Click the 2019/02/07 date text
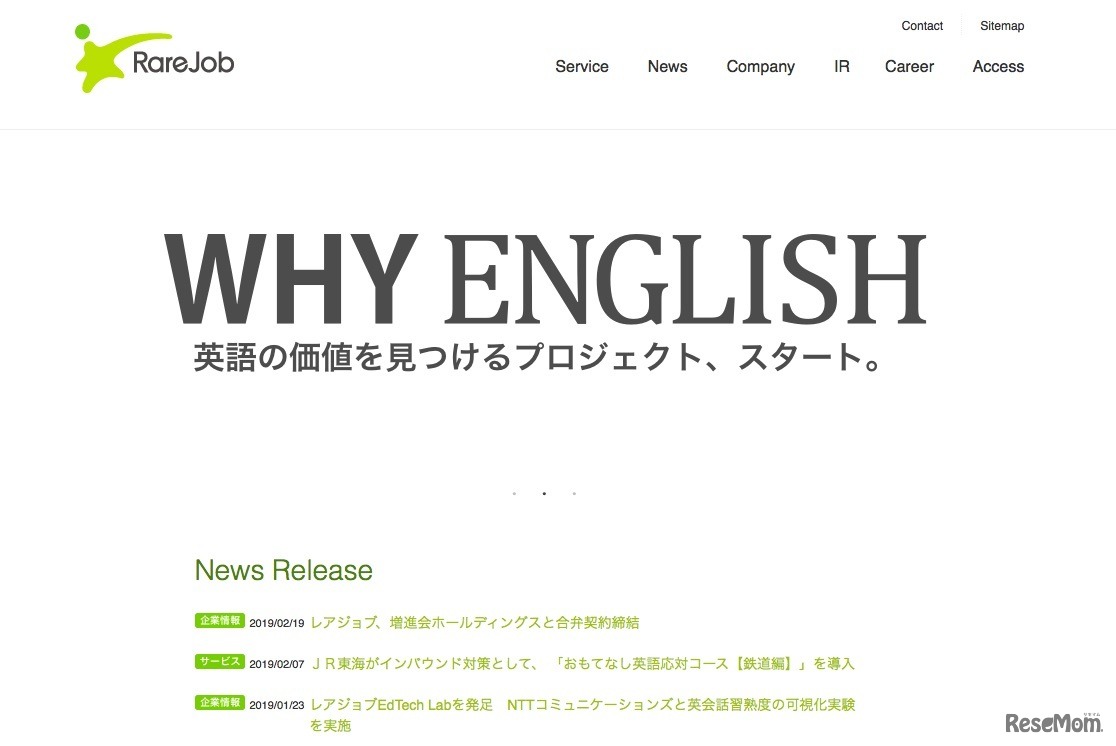1116x746 pixels. pyautogui.click(x=276, y=664)
